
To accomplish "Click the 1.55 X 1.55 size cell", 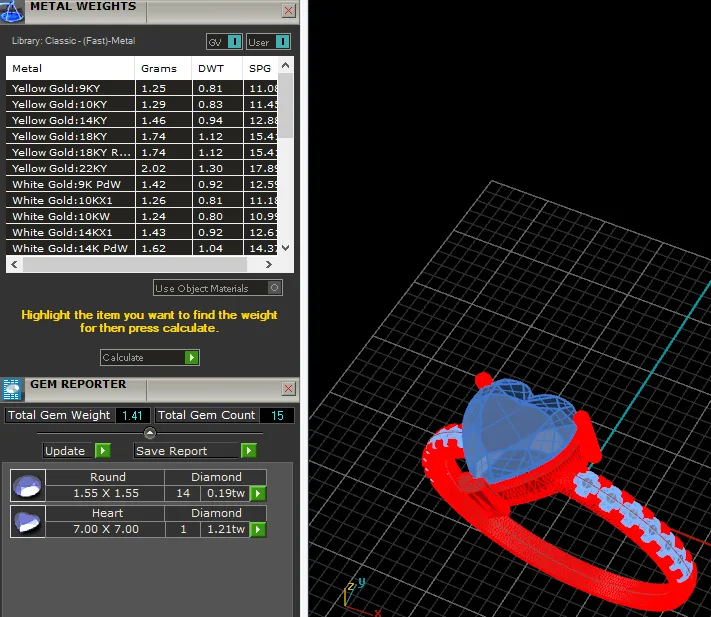I will [x=106, y=493].
